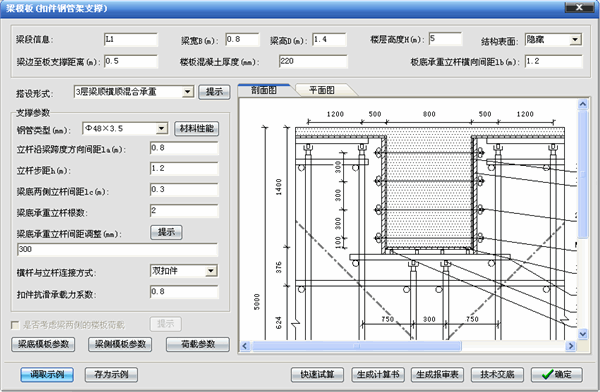Toggle 是否考虑梁两侧的楼板荷载 checkbox
The width and height of the screenshot is (600, 392).
15,325
